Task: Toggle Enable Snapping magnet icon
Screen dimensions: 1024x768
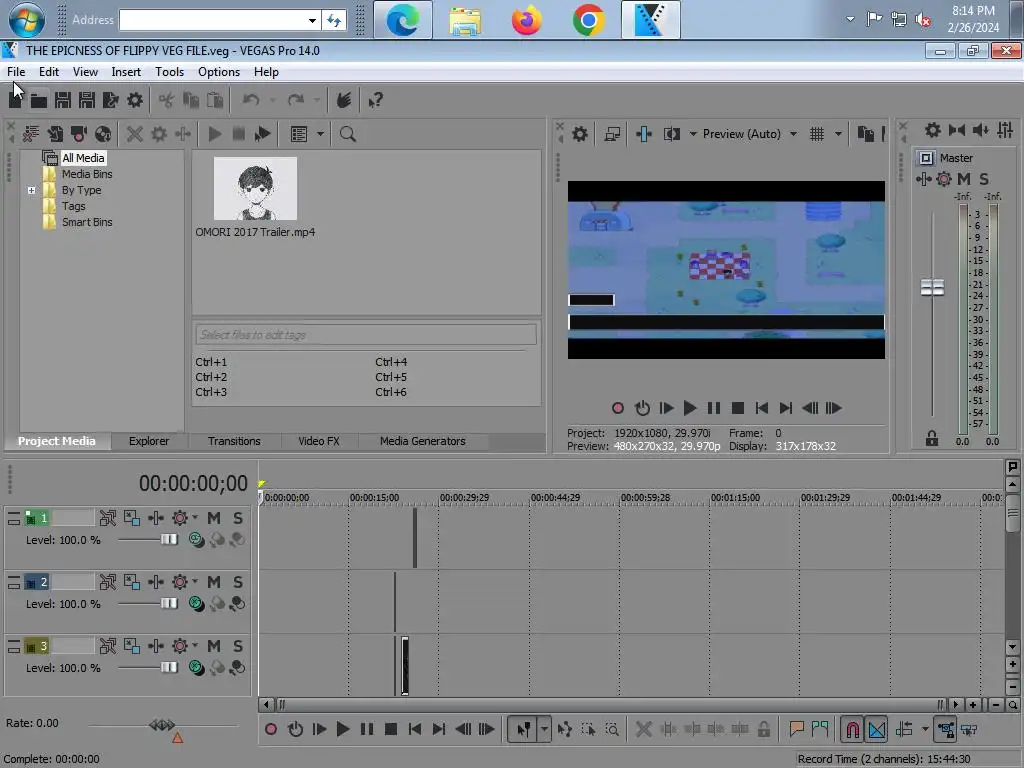Action: pos(853,729)
